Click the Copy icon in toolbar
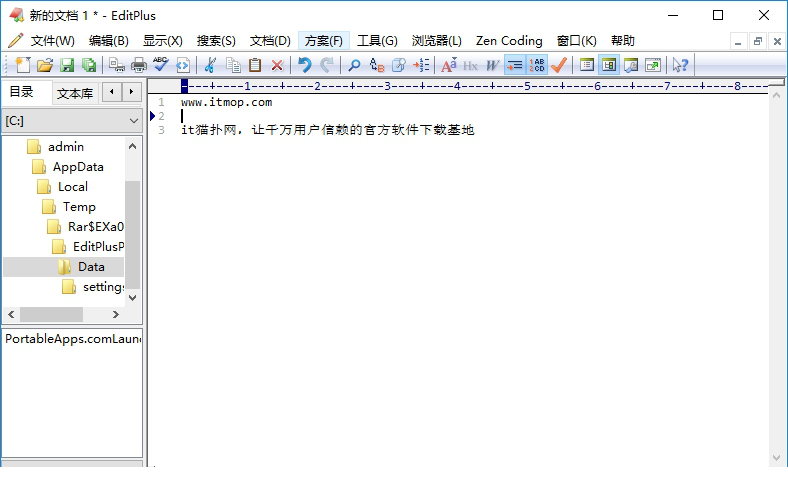Screen dimensions: 788x485 [x=233, y=65]
